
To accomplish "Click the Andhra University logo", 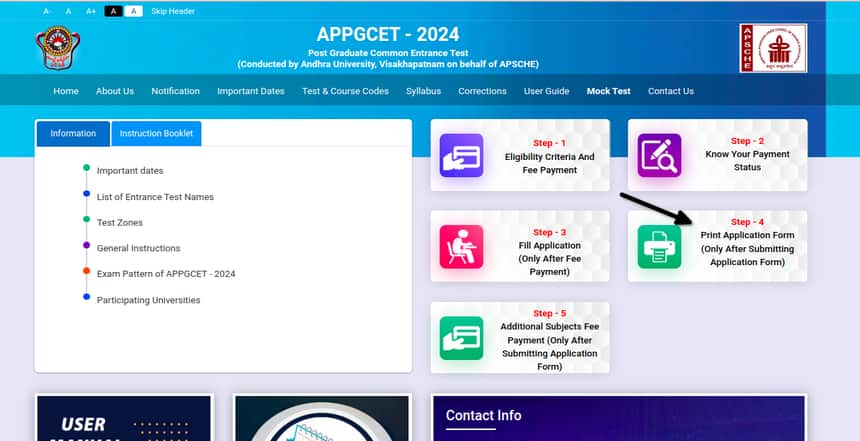I will [54, 48].
